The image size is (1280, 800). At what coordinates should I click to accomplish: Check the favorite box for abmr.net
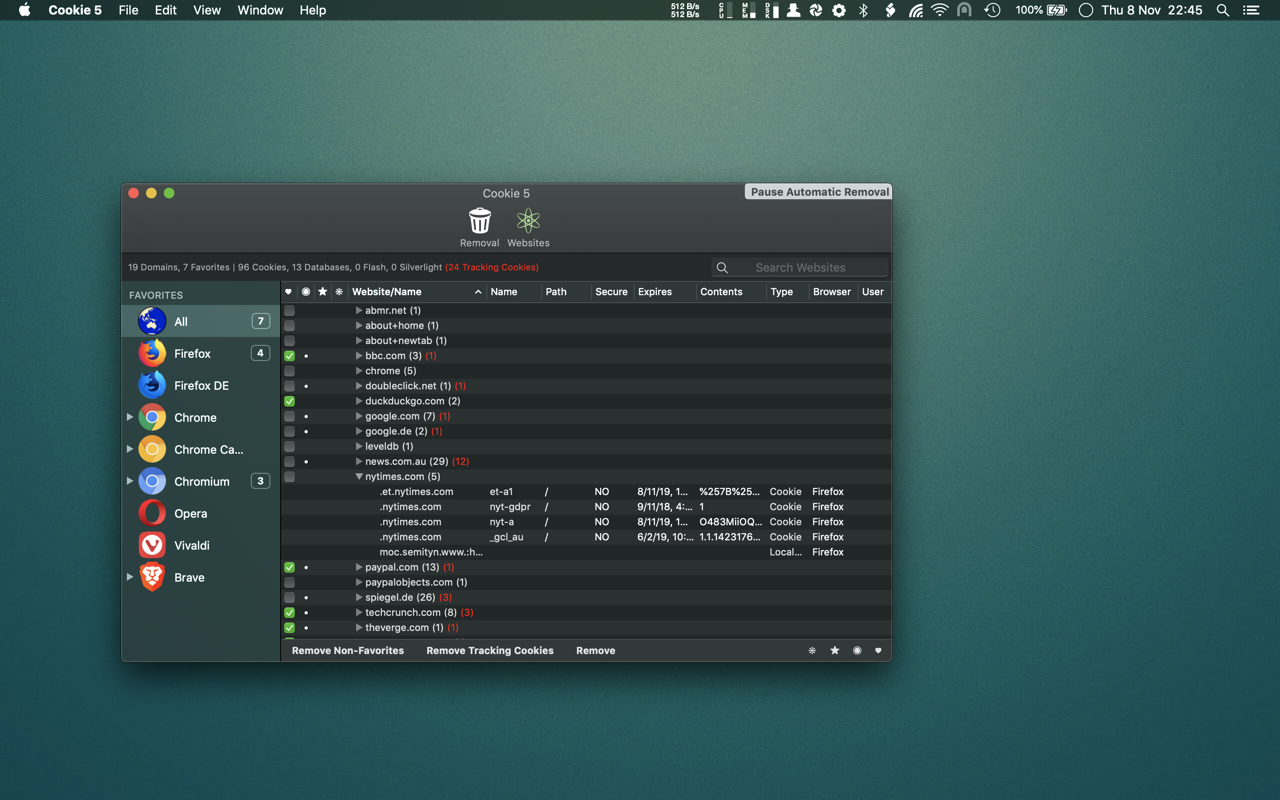pyautogui.click(x=289, y=310)
